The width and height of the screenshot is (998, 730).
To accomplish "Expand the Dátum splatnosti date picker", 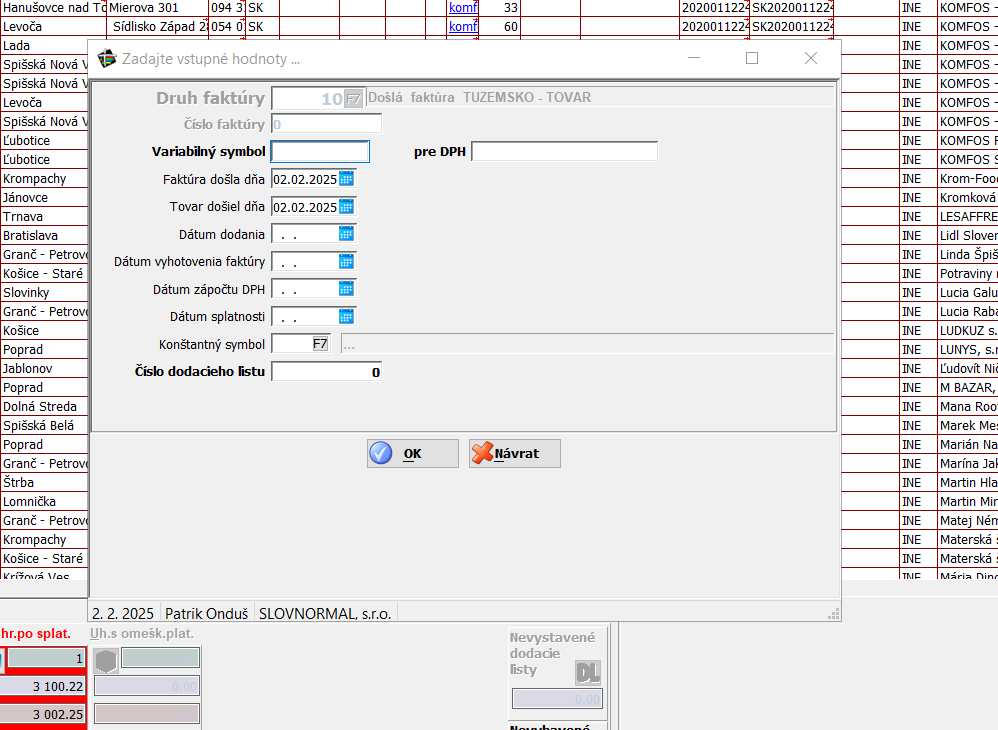I will tap(346, 317).
